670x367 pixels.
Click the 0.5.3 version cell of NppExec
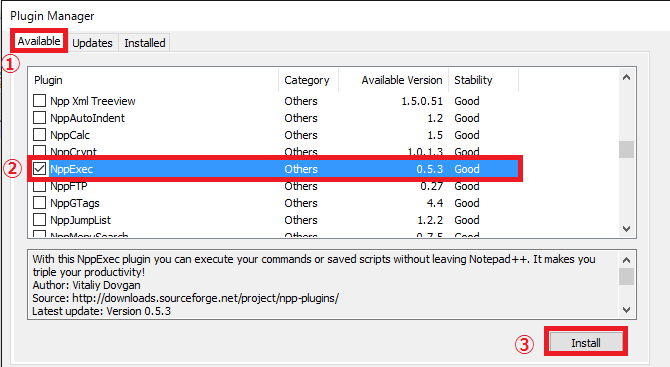pyautogui.click(x=429, y=169)
